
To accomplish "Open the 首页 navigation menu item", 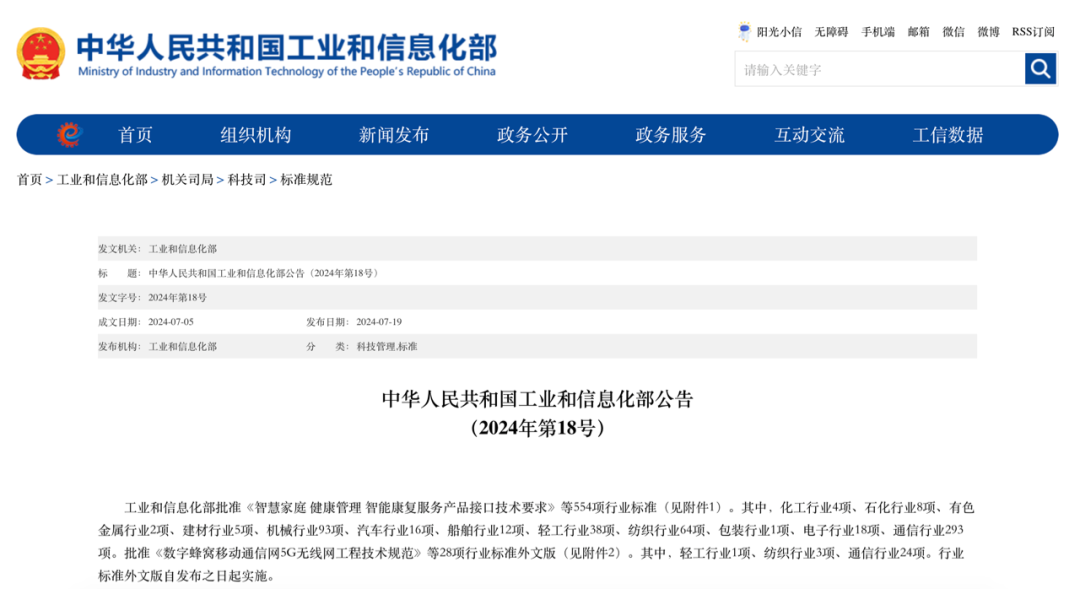I will pos(135,135).
